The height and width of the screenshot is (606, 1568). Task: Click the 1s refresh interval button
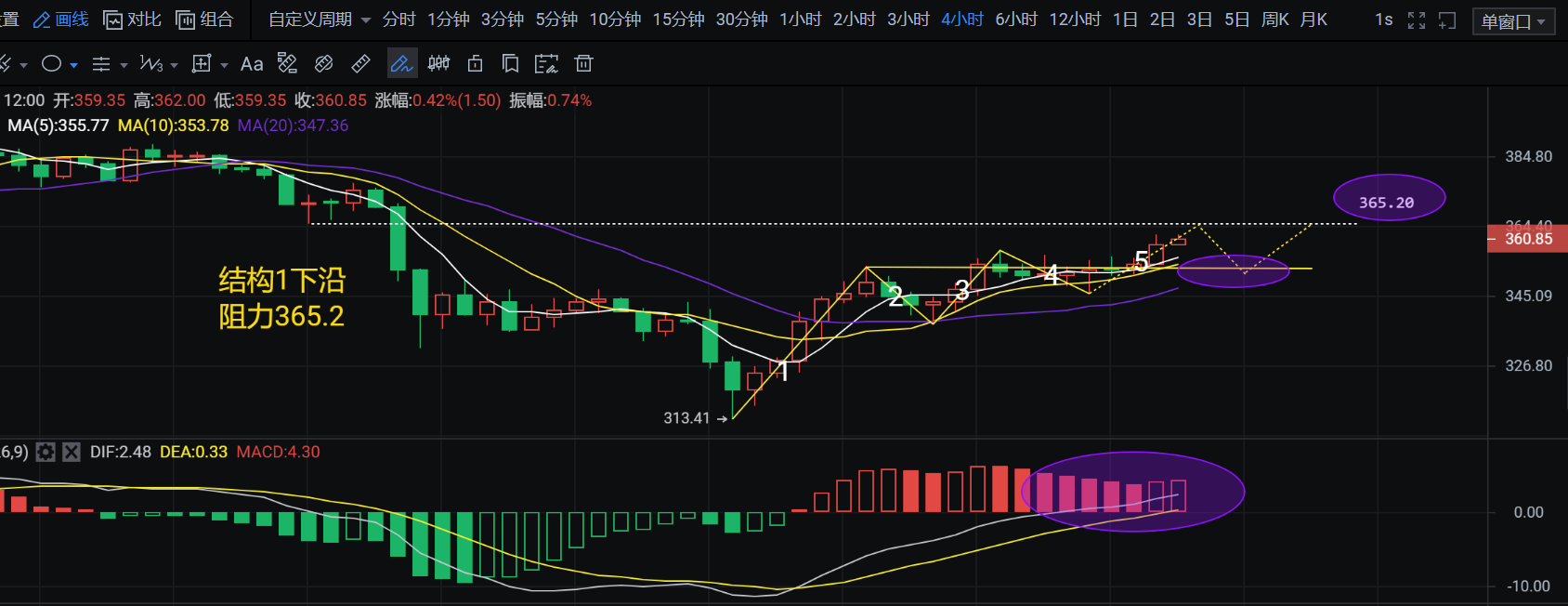[1383, 20]
